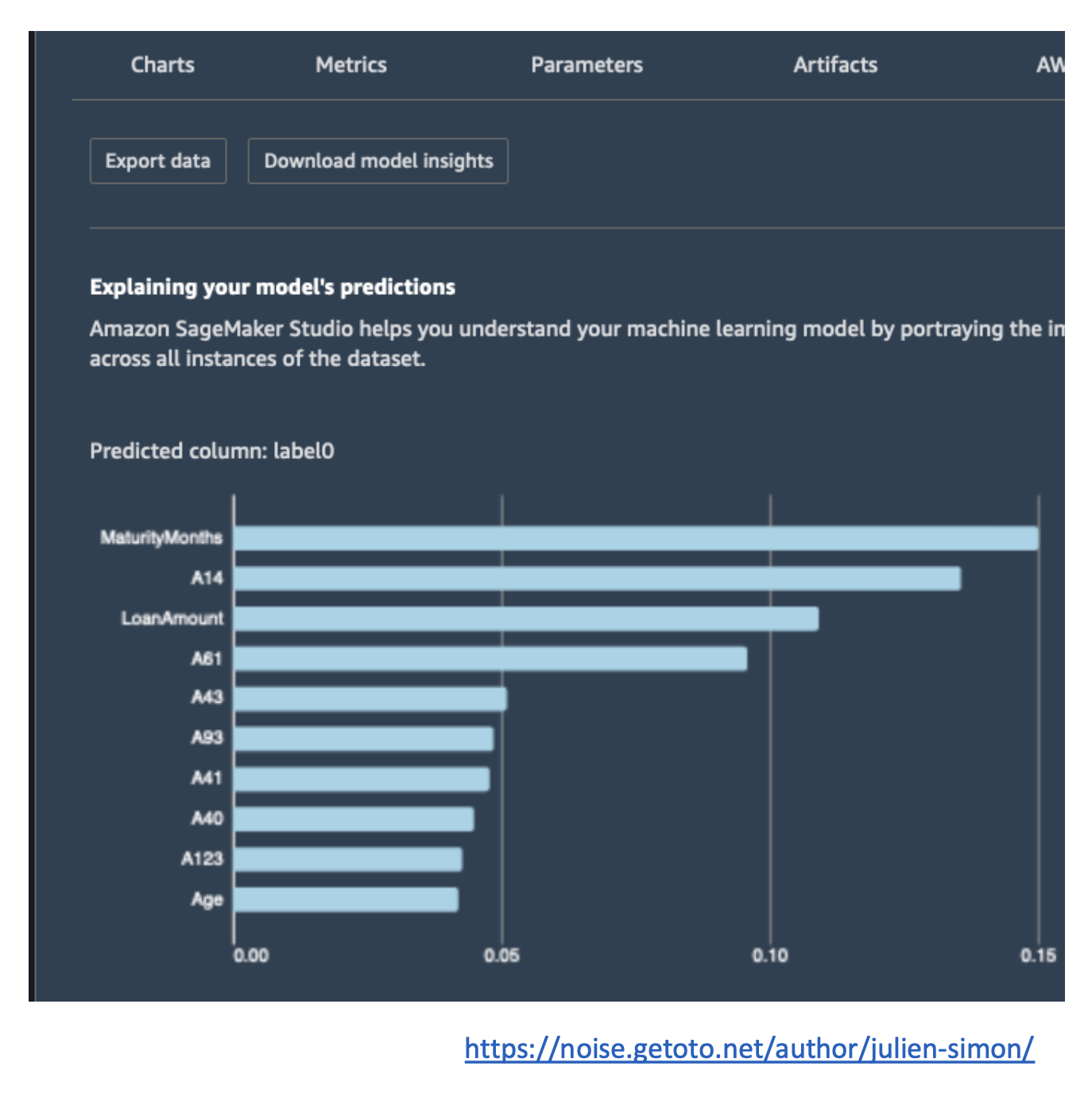Click the Export data button
The height and width of the screenshot is (1097, 1092).
tap(158, 161)
